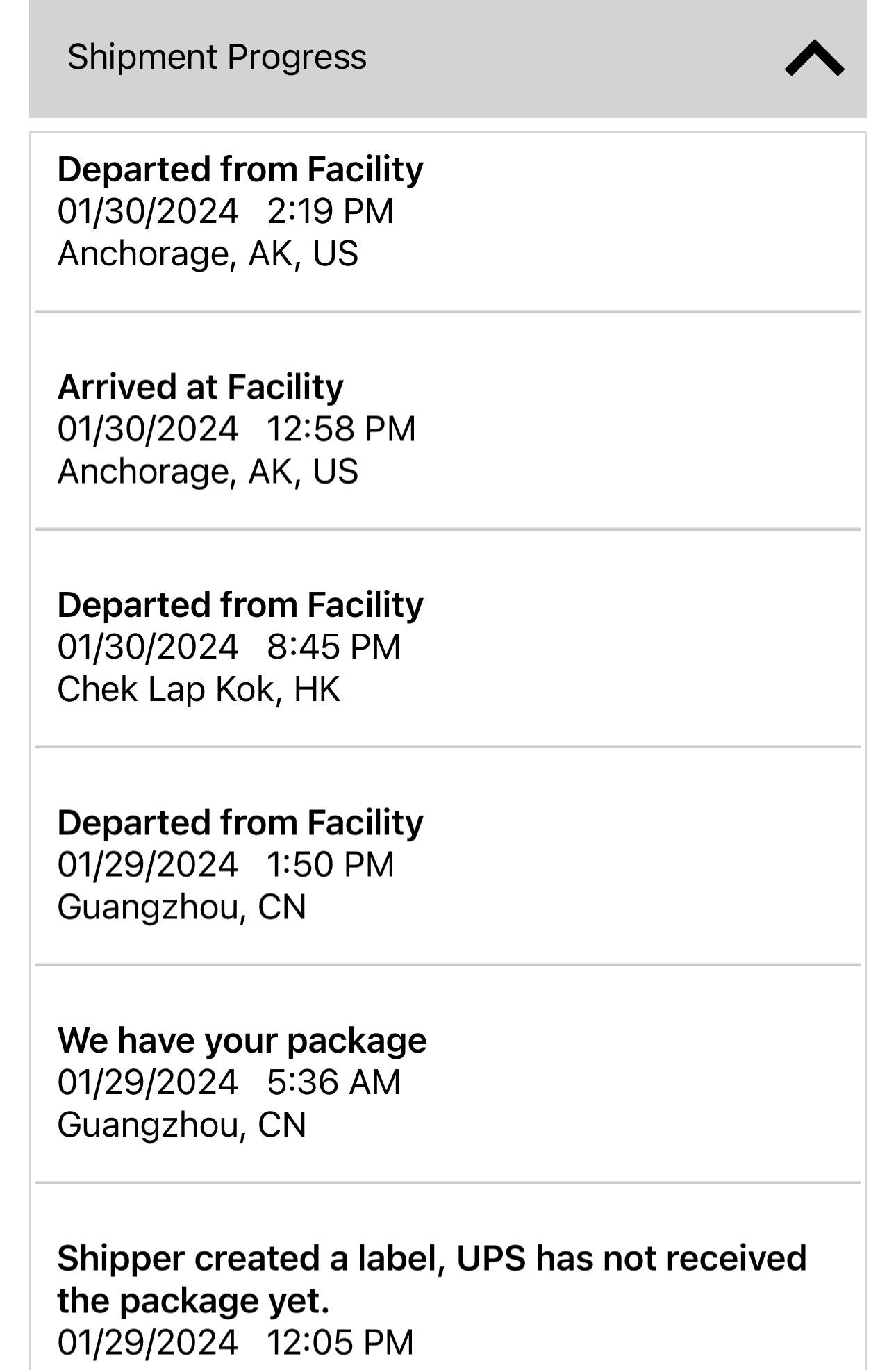Tap the 'Chek Lap Kok, HK' location

pyautogui.click(x=199, y=689)
